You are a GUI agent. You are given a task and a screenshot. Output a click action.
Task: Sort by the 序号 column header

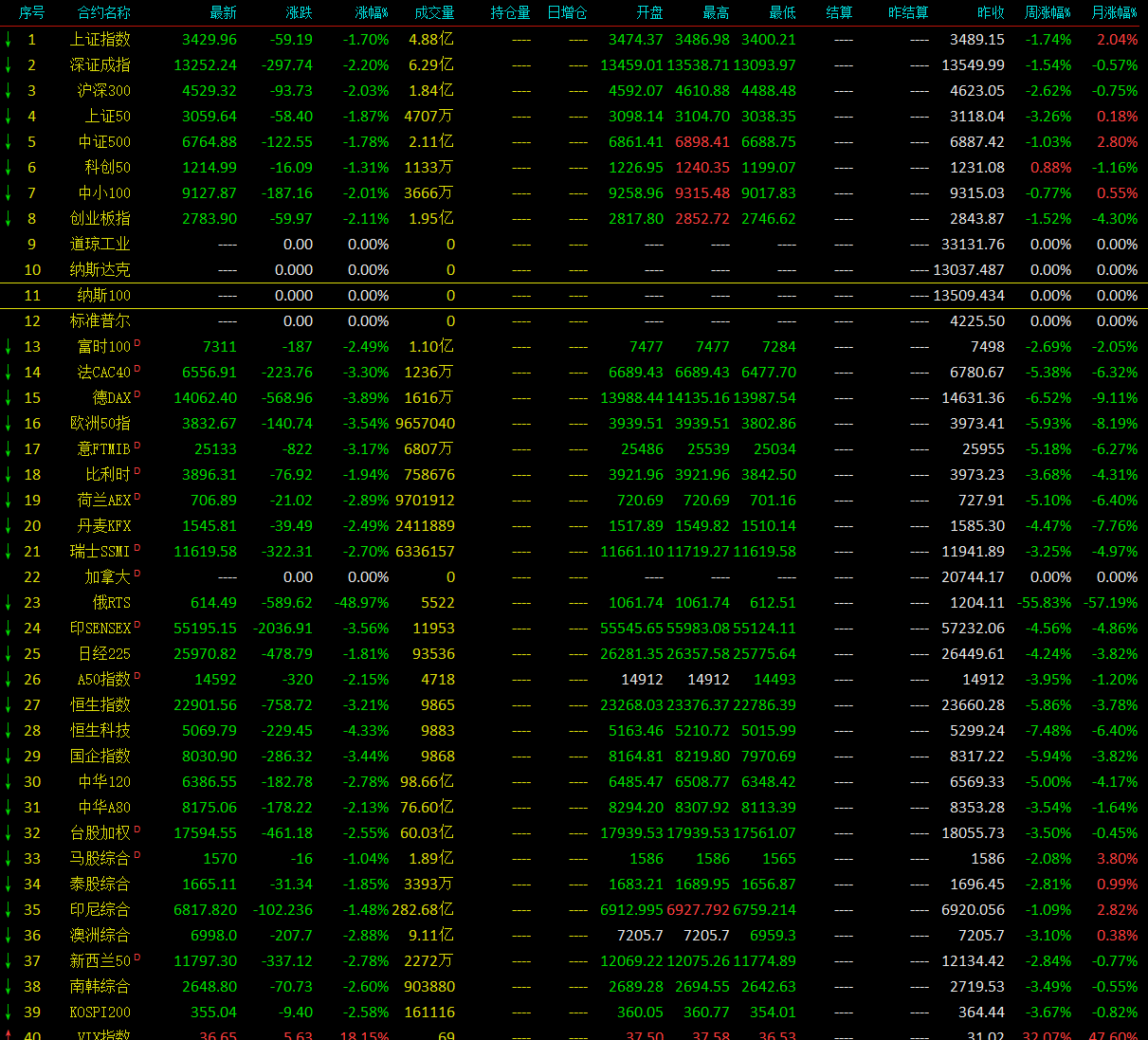coord(31,12)
